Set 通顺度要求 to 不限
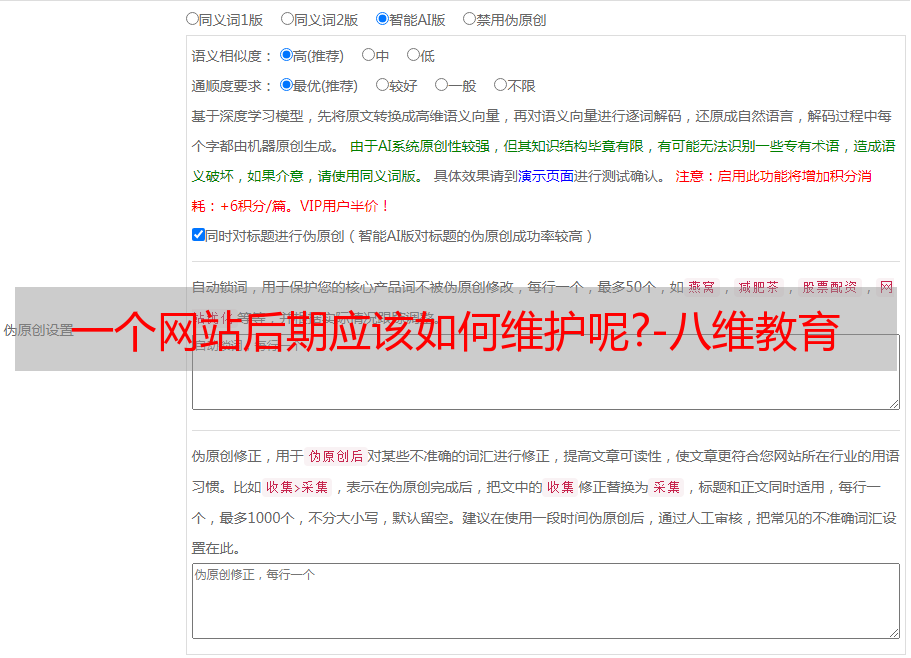The width and height of the screenshot is (911, 658). pos(500,85)
